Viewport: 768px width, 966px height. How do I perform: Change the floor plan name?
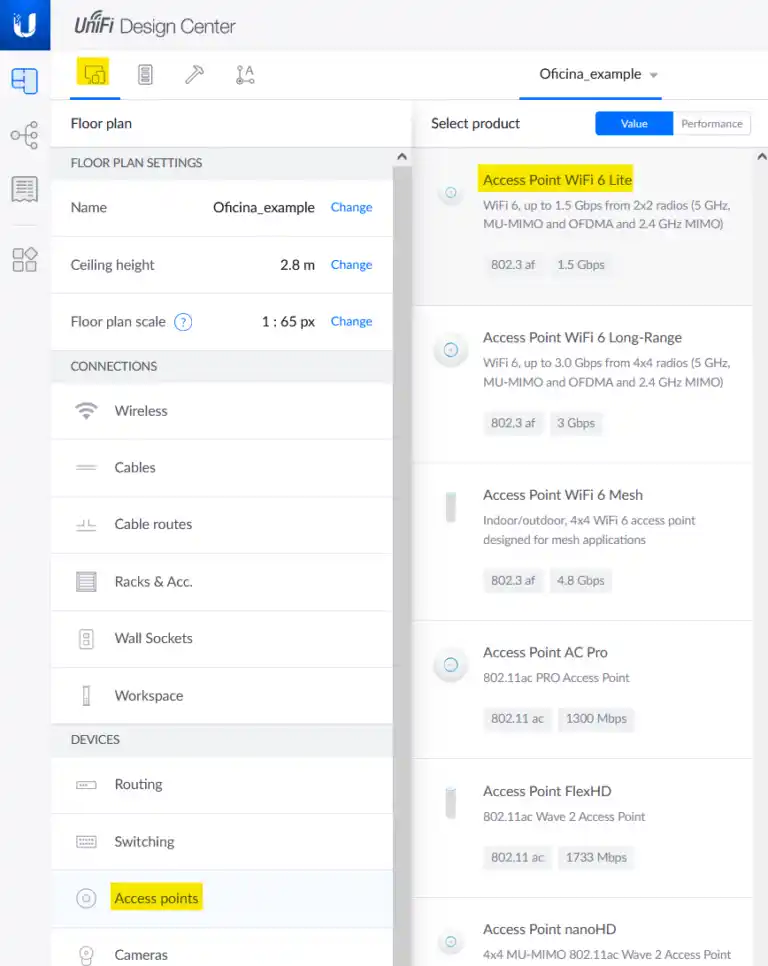[x=351, y=208]
